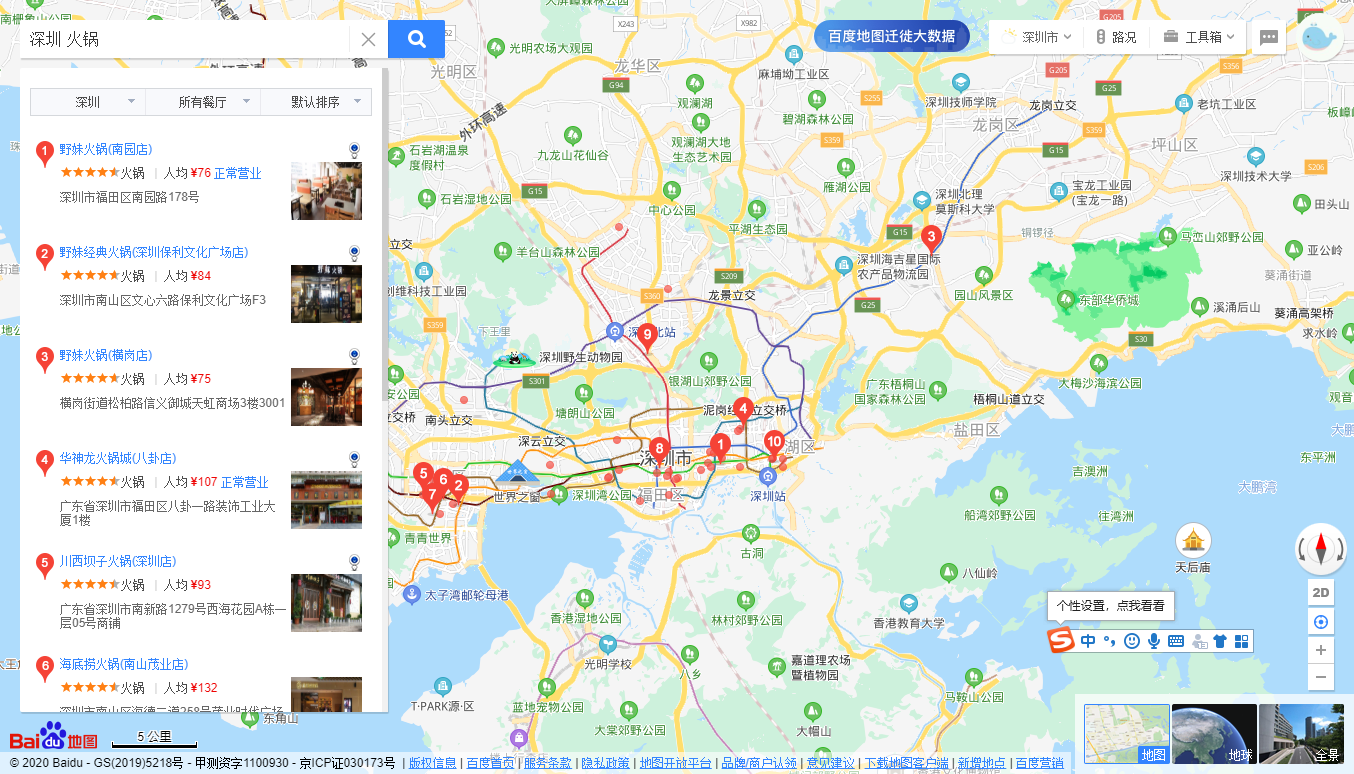Open Sogou soft keyboard icon
Viewport: 1354px width, 774px height.
(x=1175, y=641)
